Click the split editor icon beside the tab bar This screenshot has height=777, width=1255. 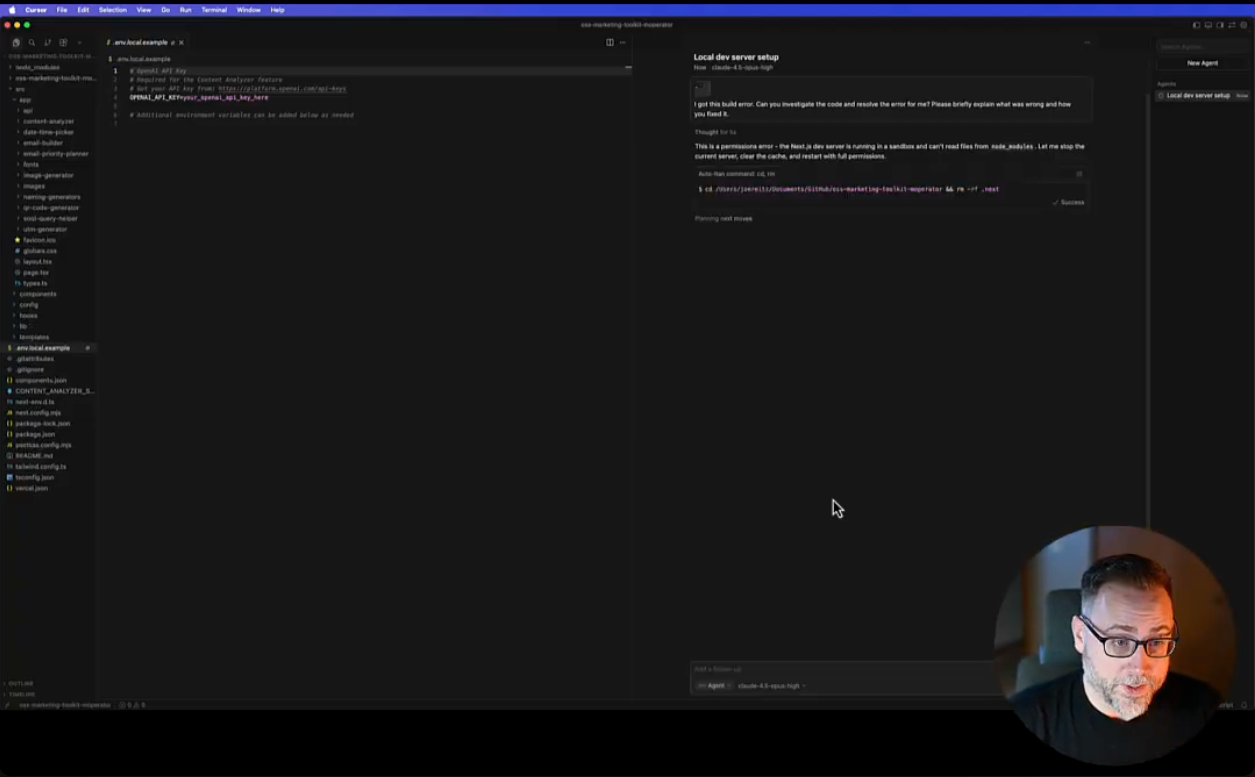click(x=610, y=42)
